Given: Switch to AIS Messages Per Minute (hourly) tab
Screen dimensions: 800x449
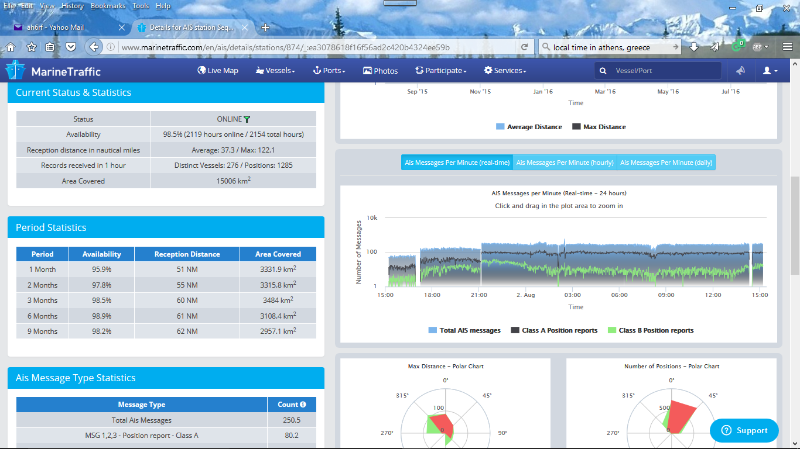Looking at the screenshot, I should point(563,162).
